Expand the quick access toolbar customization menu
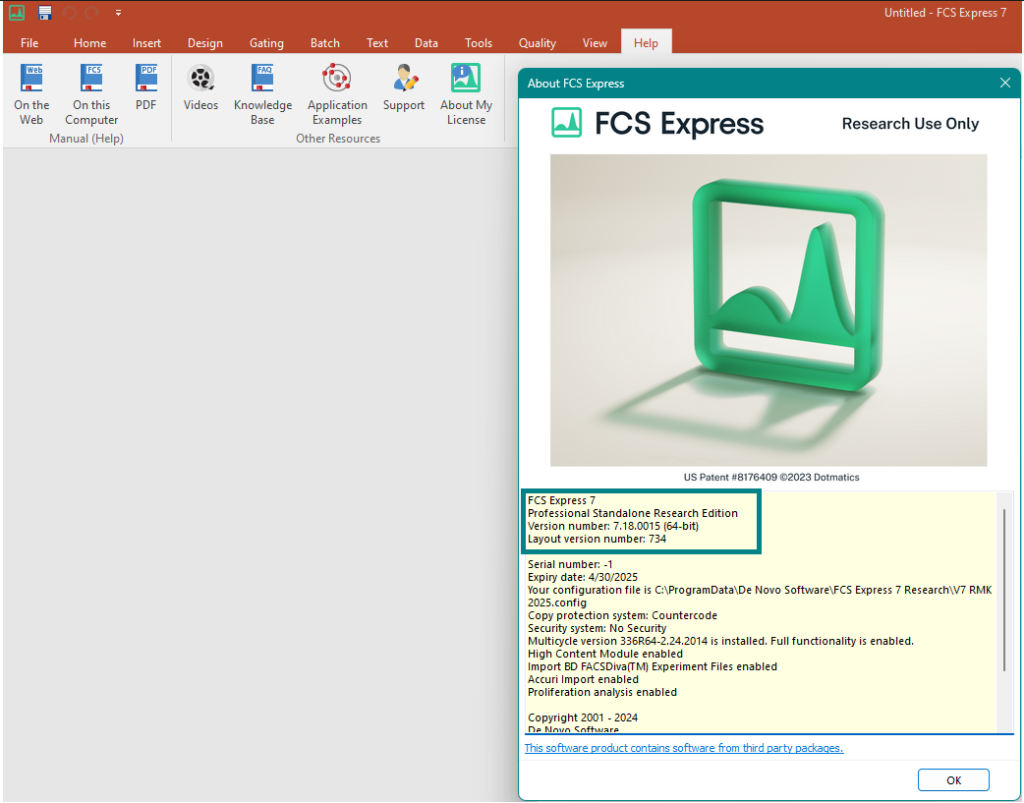Viewport: 1024px width, 803px height. tap(117, 12)
